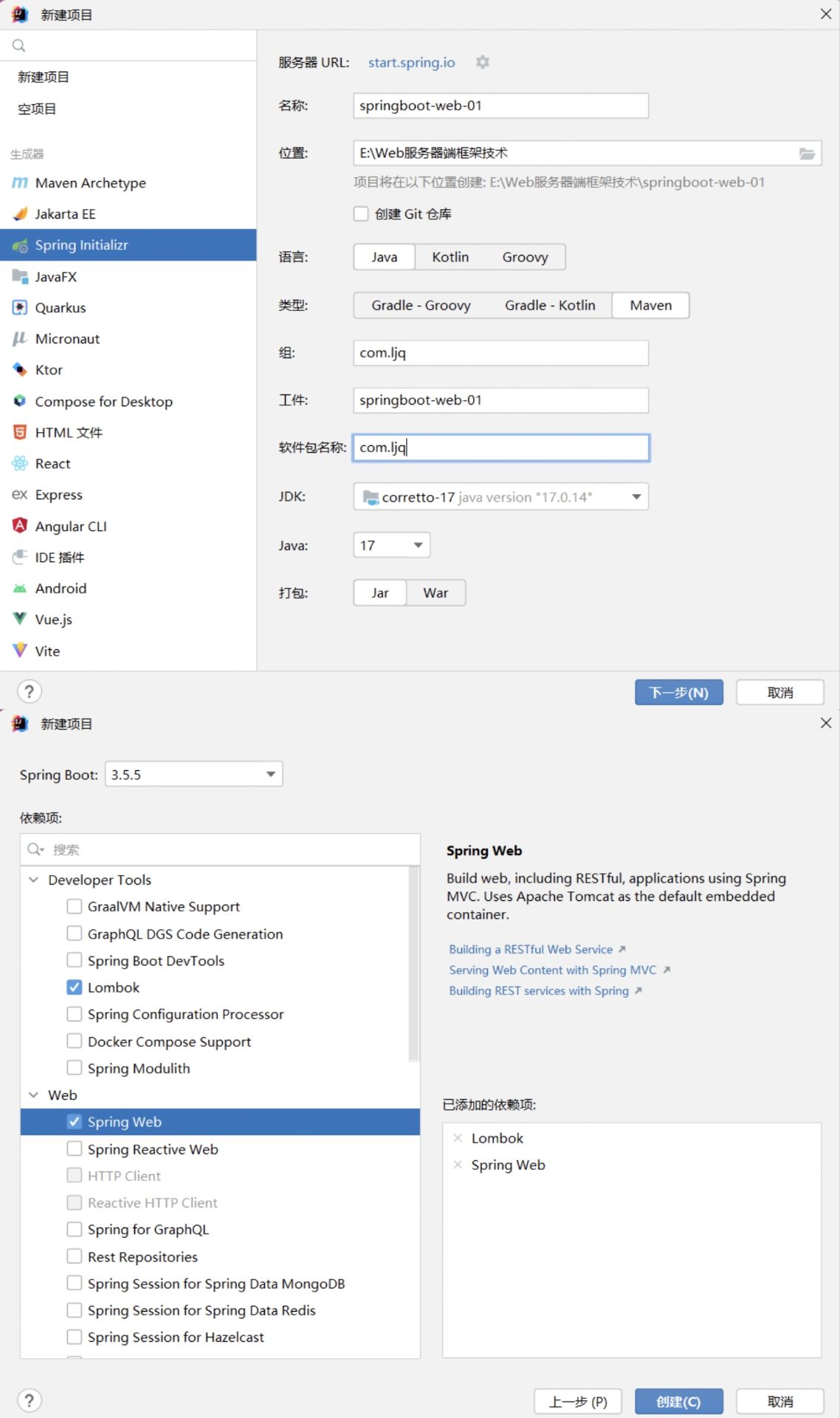Image resolution: width=840 pixels, height=1418 pixels.
Task: Click the group field containing com.ljq
Action: coord(501,353)
